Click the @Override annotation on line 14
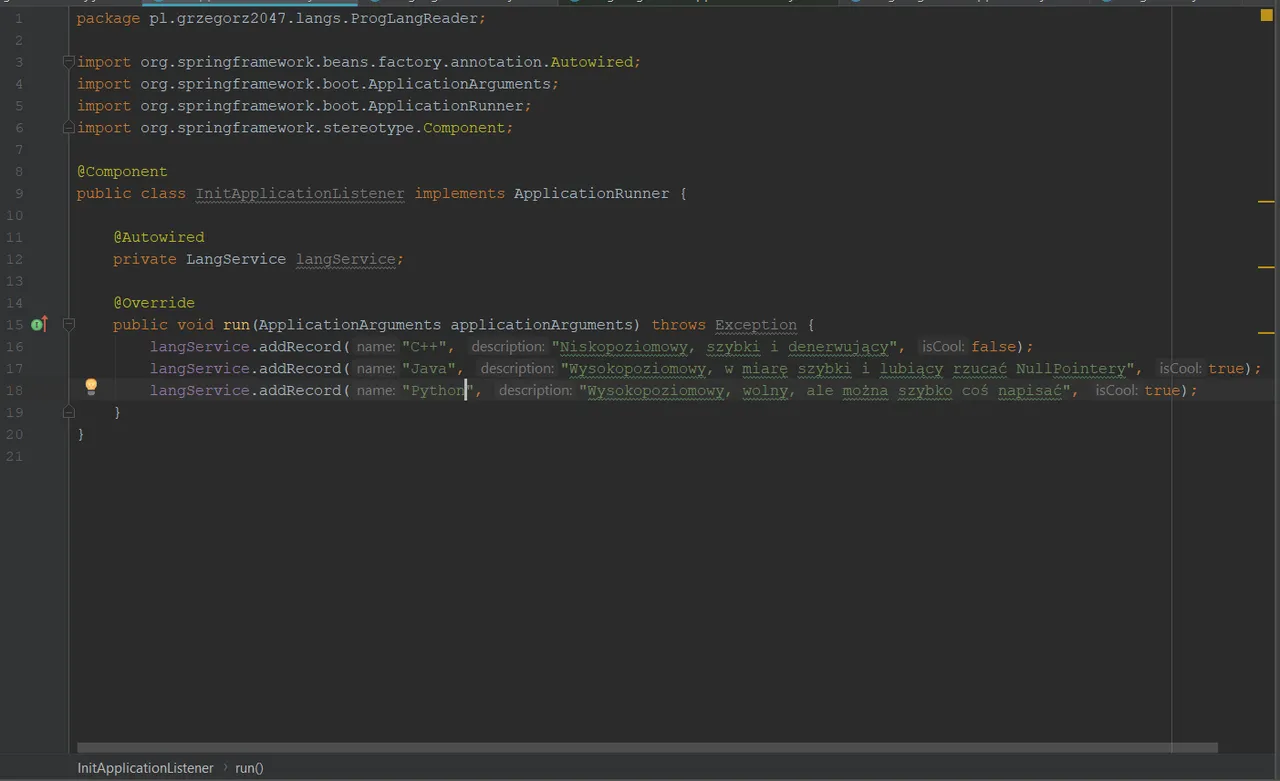This screenshot has height=781, width=1280. click(x=154, y=302)
